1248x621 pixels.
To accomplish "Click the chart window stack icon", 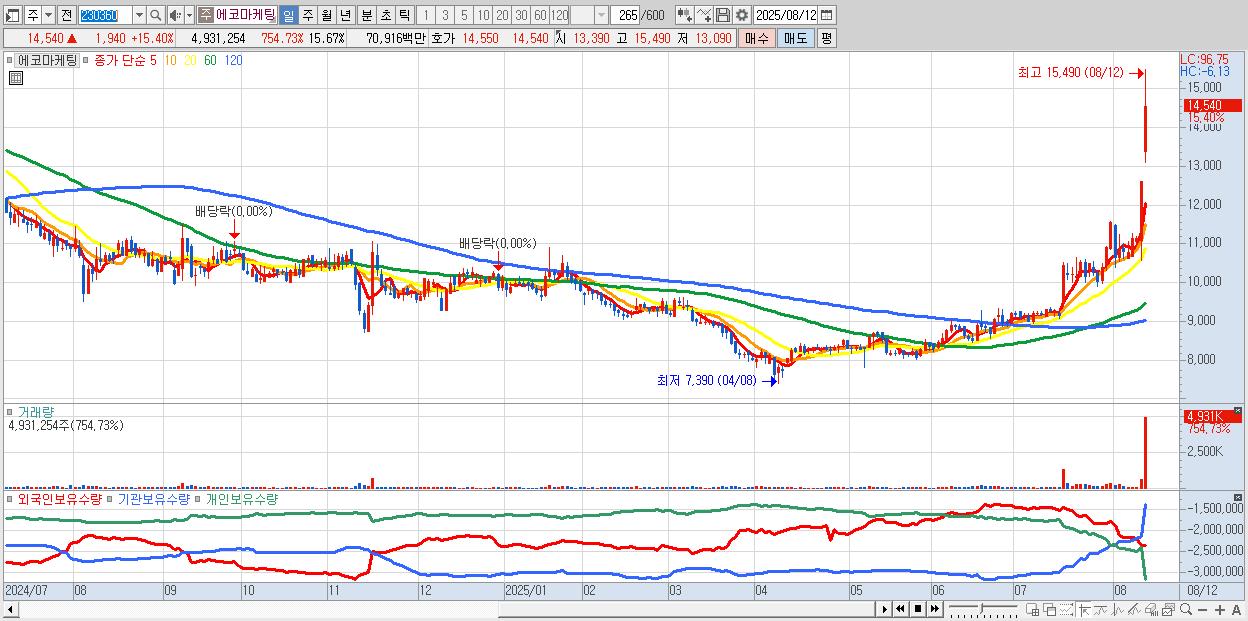I will click(x=1168, y=609).
